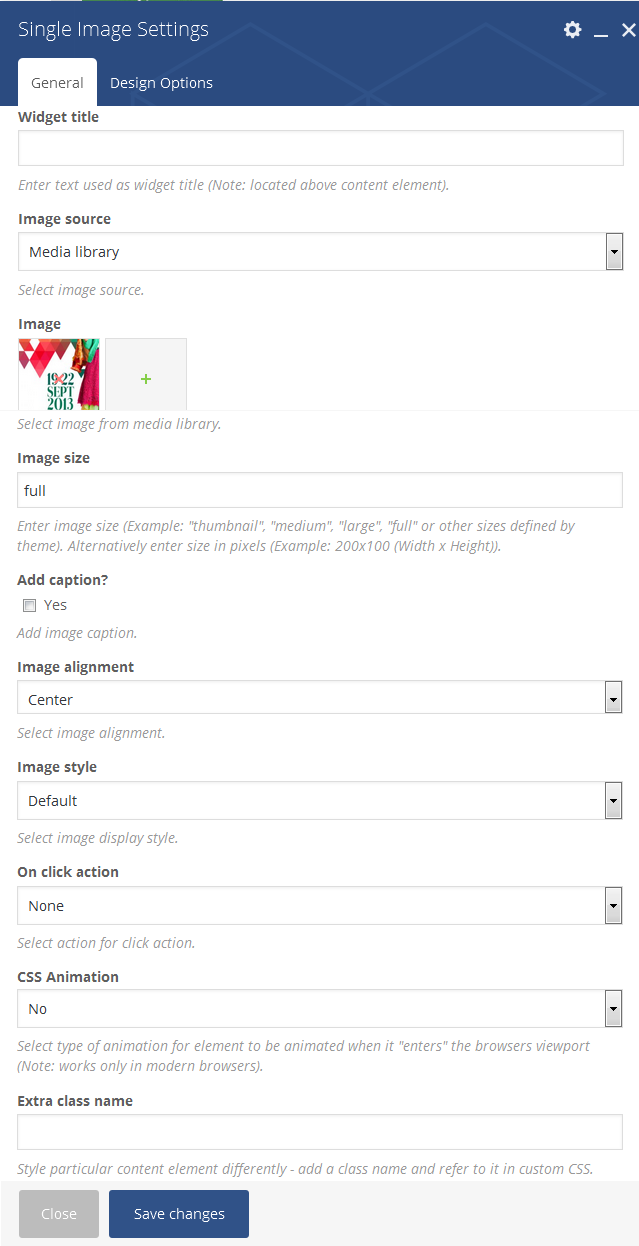This screenshot has height=1246, width=639.
Task: Open the Image style dropdown
Action: (320, 800)
